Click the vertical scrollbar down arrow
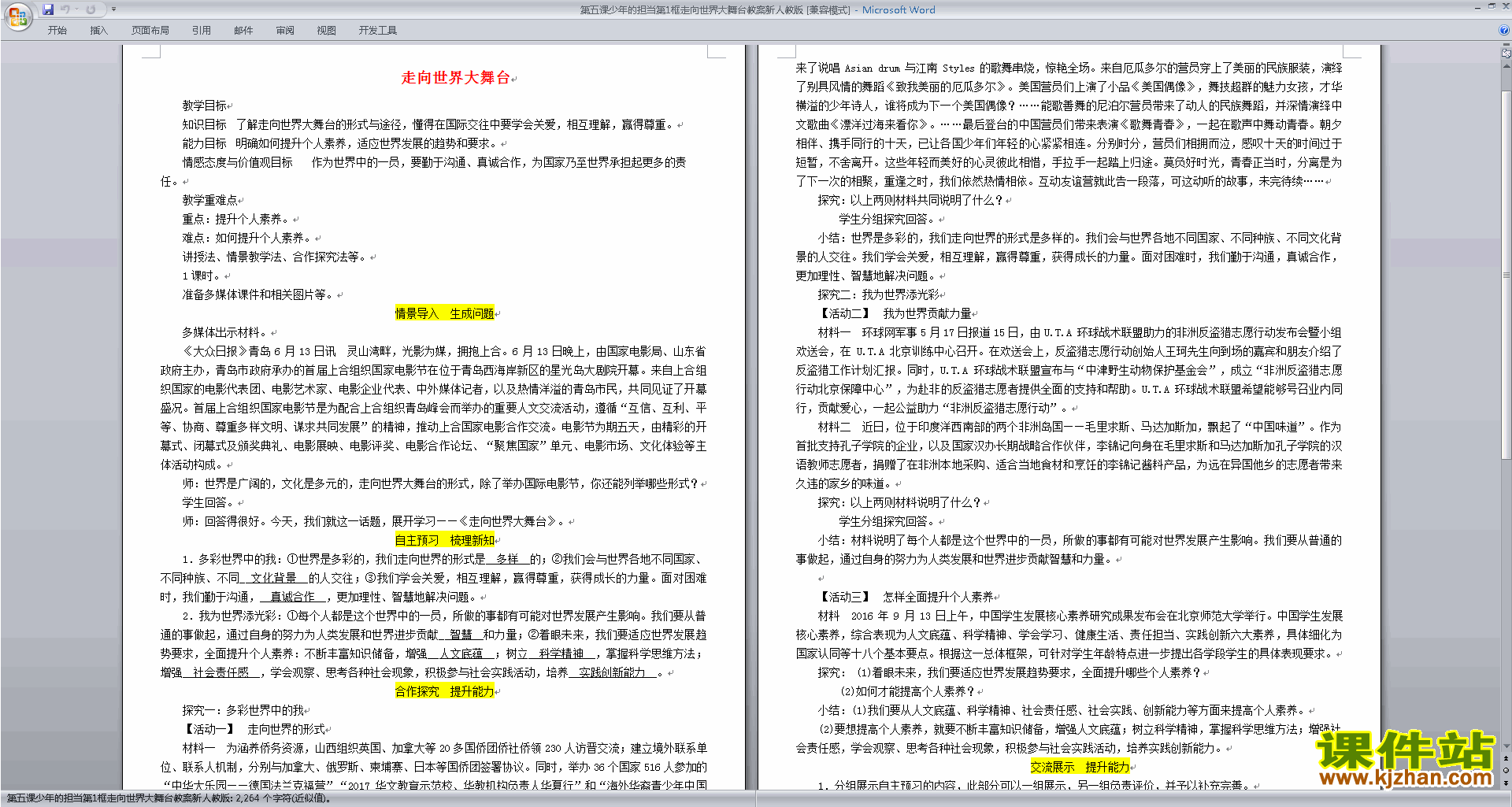 click(1506, 746)
